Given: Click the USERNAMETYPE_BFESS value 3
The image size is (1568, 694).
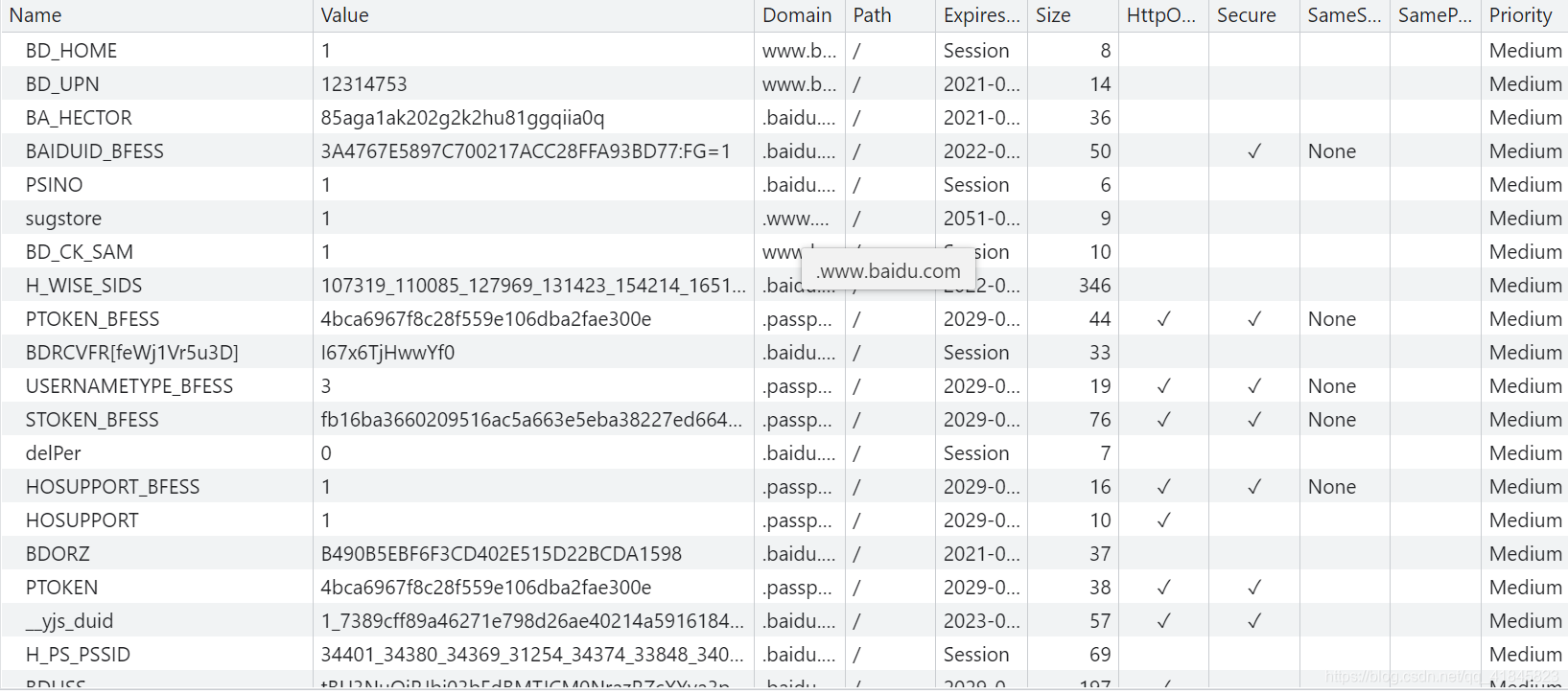Looking at the screenshot, I should click(326, 386).
